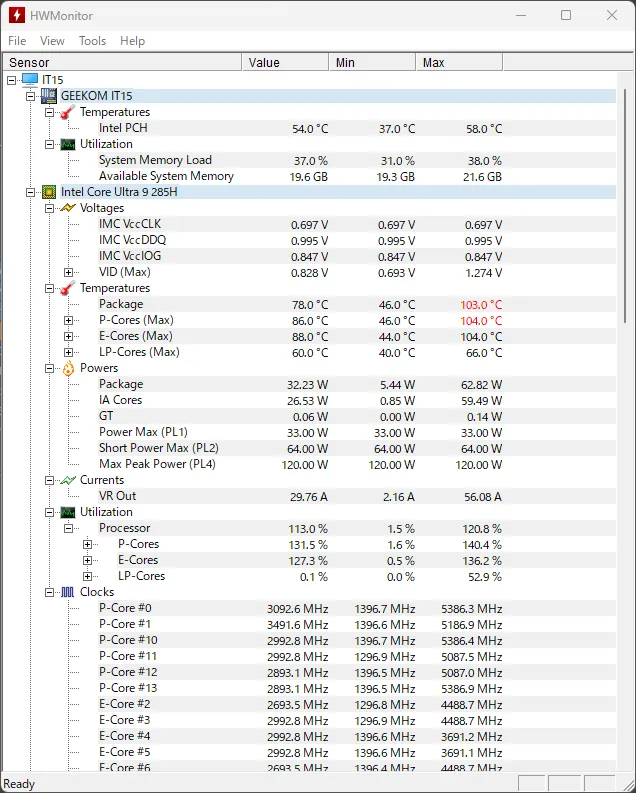Screen dimensions: 636x793
Task: Open the View menu
Action: tap(52, 40)
